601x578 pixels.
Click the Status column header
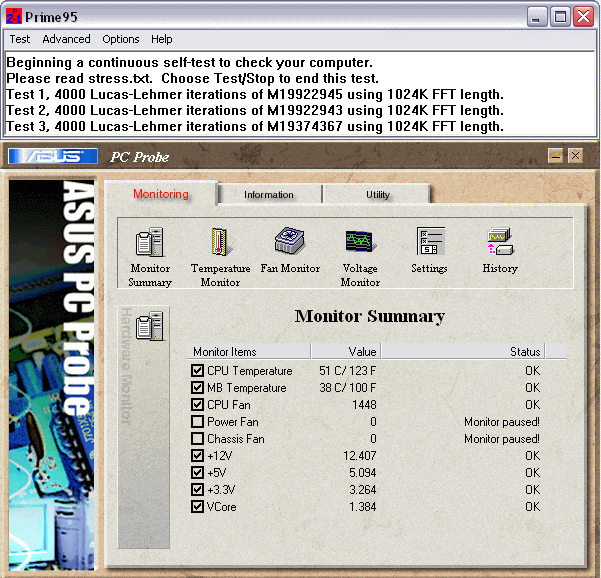click(473, 352)
